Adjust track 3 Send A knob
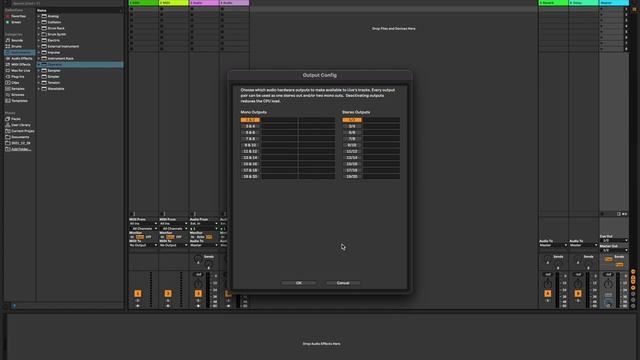The height and width of the screenshot is (360, 640). 198,259
